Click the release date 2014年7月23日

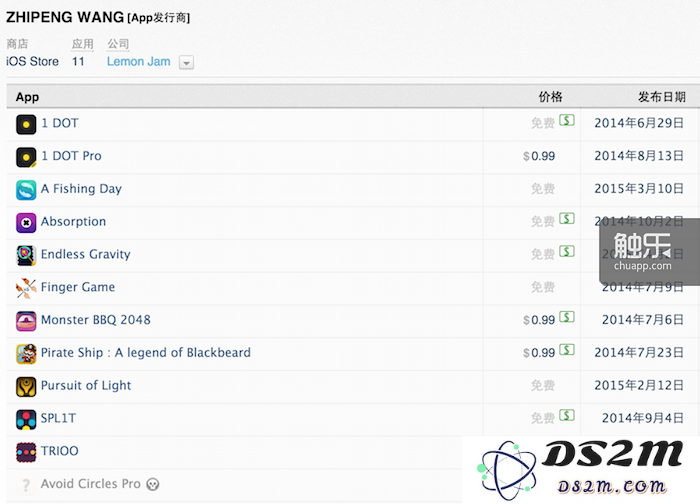[x=639, y=353]
